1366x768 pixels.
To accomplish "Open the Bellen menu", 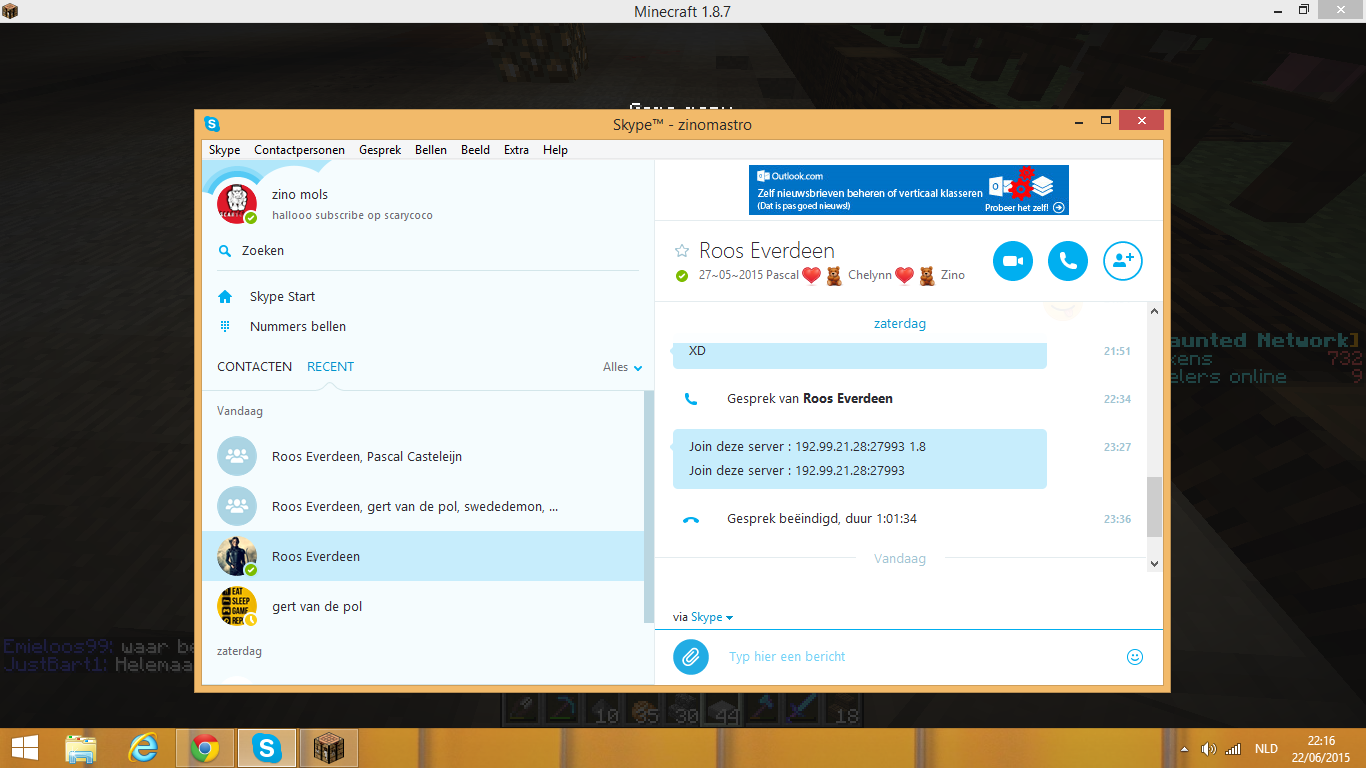I will (x=431, y=150).
